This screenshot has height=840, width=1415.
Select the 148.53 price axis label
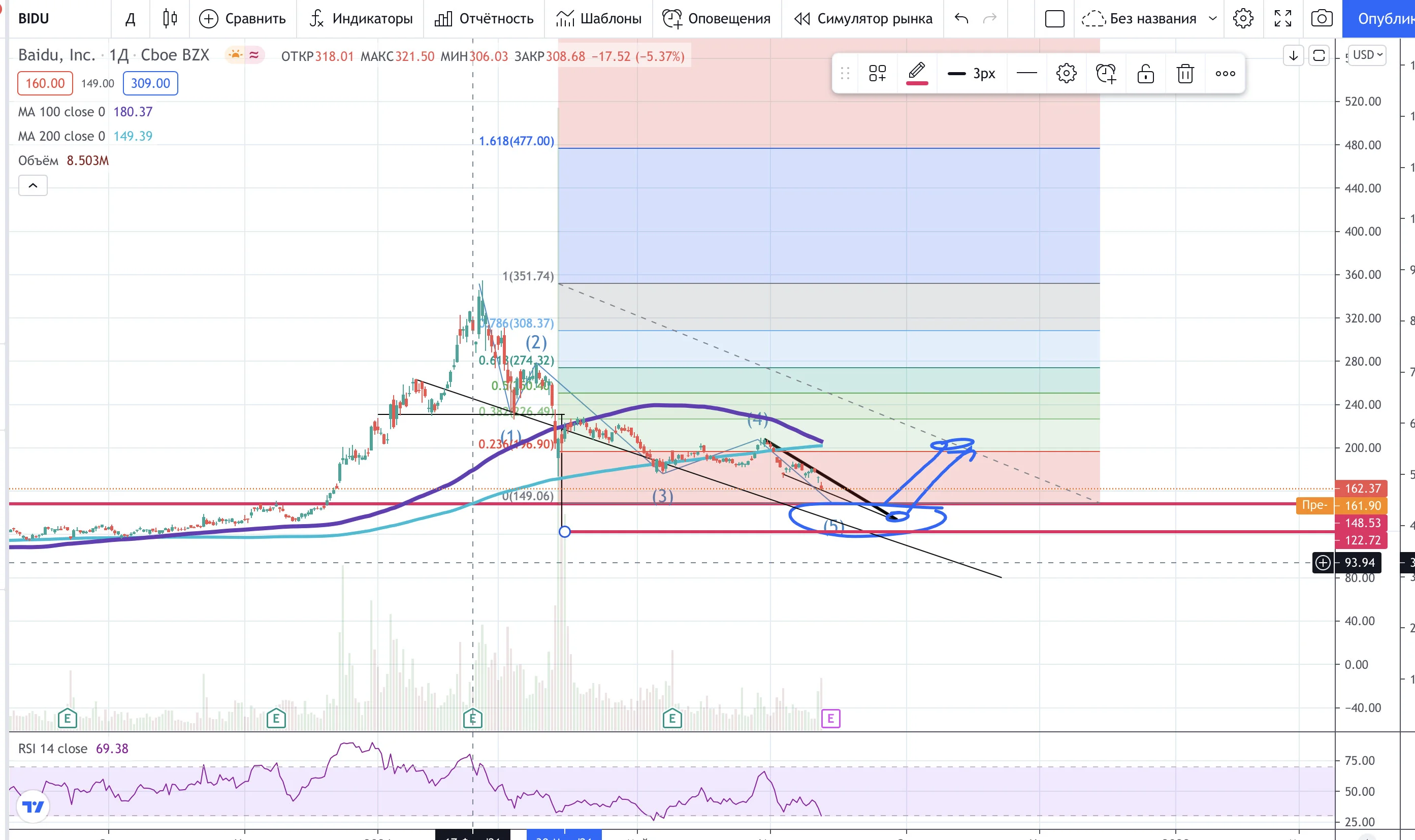(1362, 523)
